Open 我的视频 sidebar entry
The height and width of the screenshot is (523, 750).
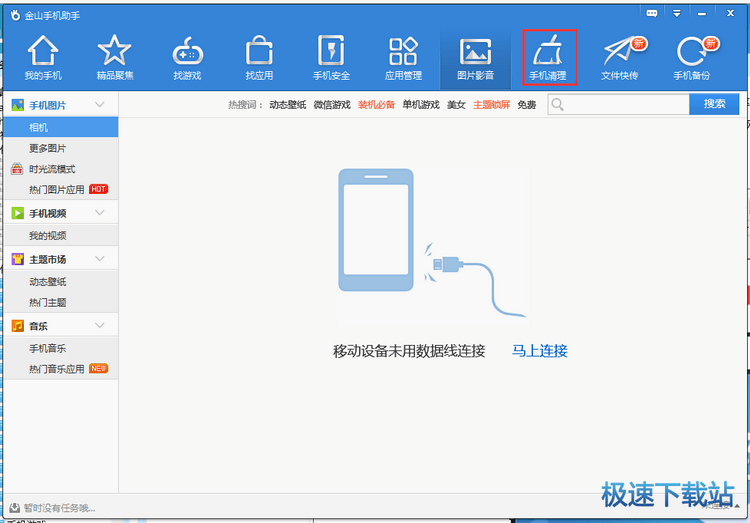(x=61, y=235)
